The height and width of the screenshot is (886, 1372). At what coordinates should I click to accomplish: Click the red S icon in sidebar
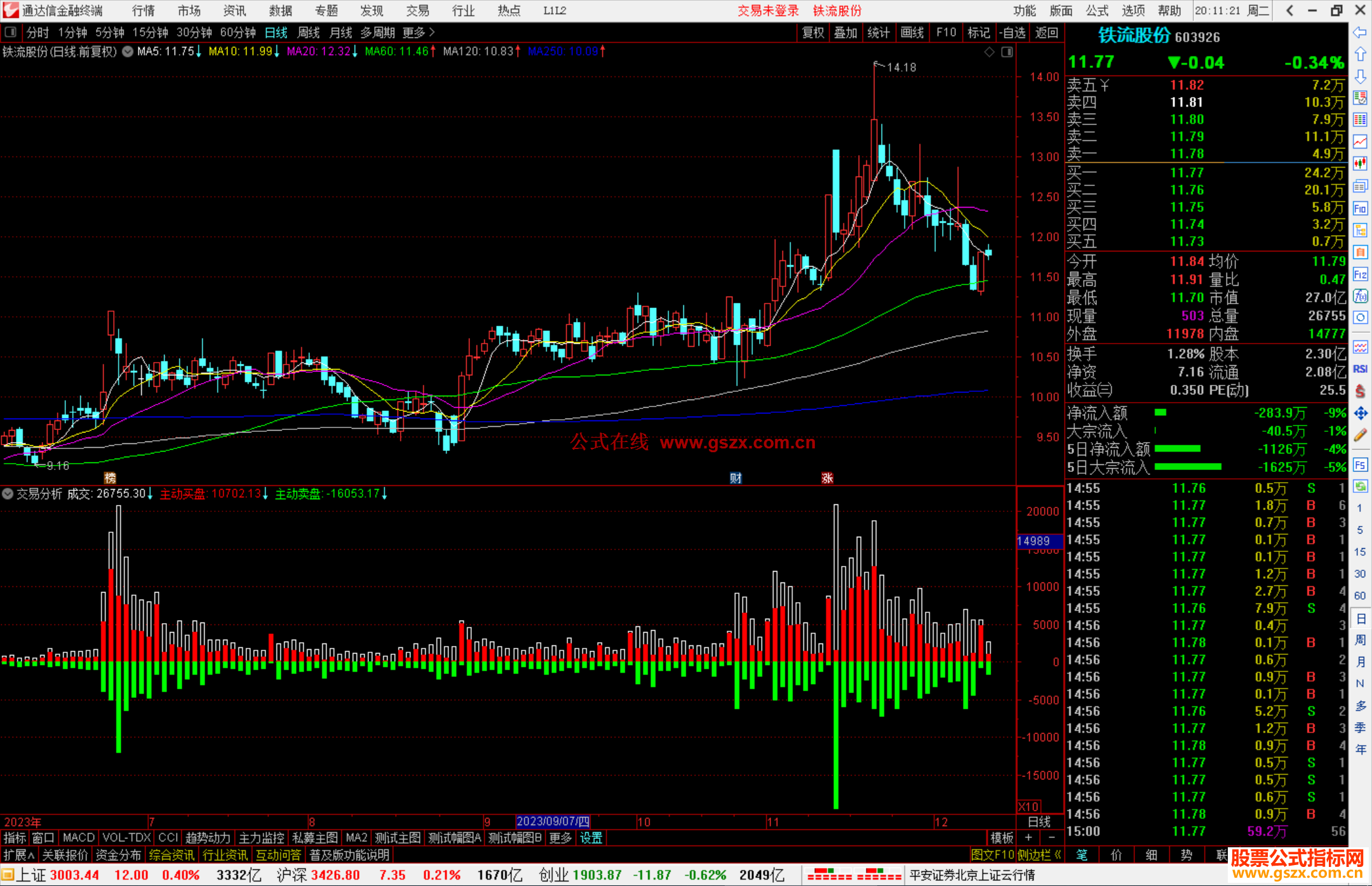1360,391
